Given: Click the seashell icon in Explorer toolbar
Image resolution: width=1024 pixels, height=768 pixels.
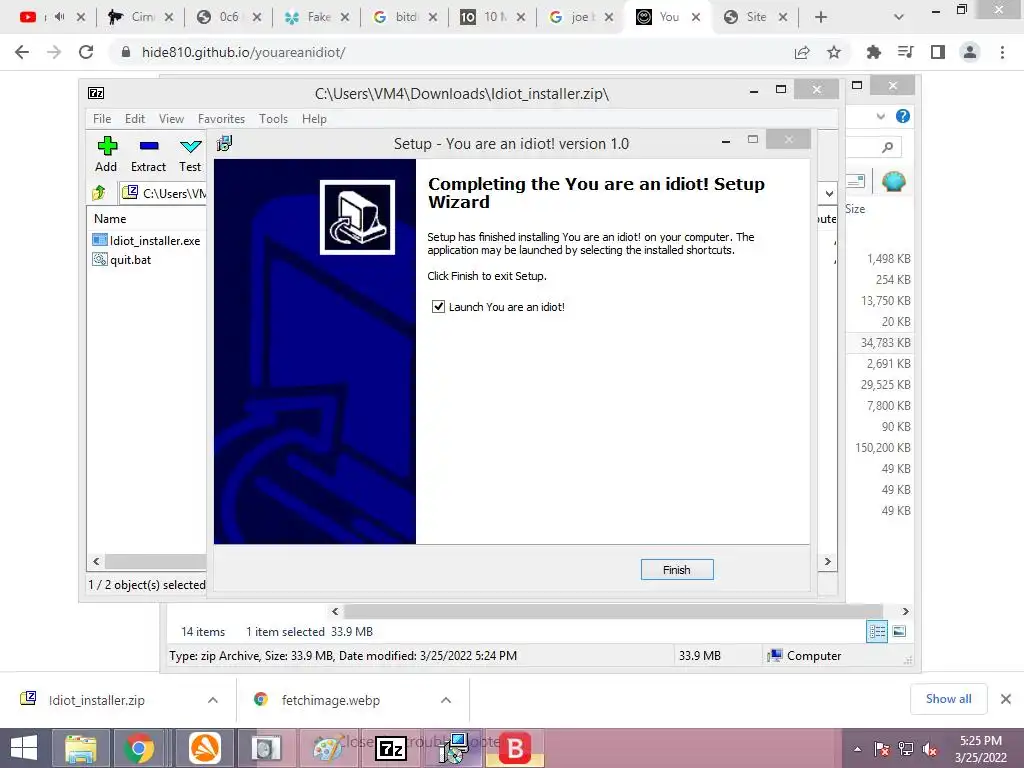Looking at the screenshot, I should (x=893, y=181).
